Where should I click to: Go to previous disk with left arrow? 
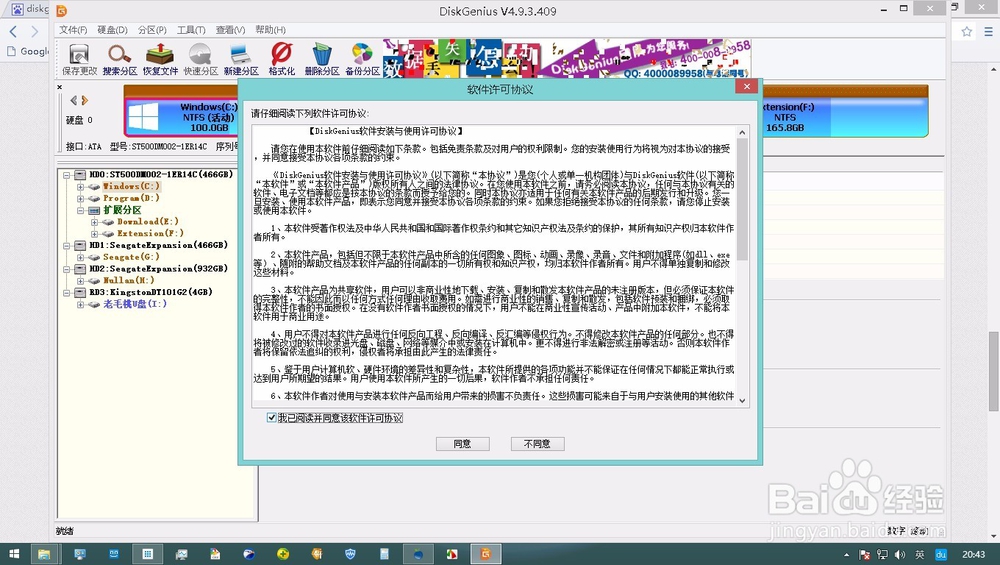73,100
